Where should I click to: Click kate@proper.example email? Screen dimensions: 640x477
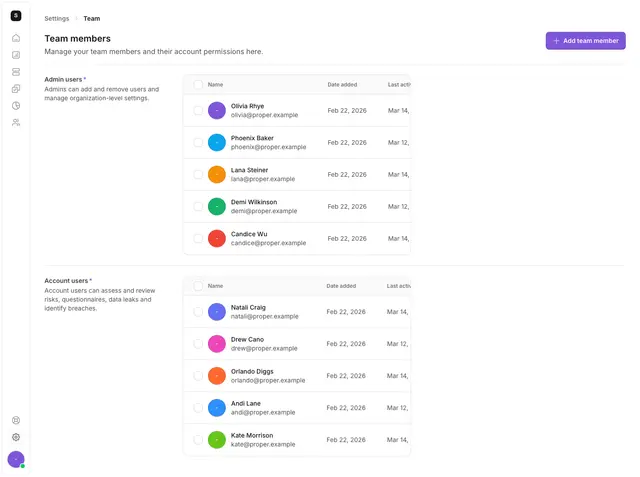(x=263, y=444)
